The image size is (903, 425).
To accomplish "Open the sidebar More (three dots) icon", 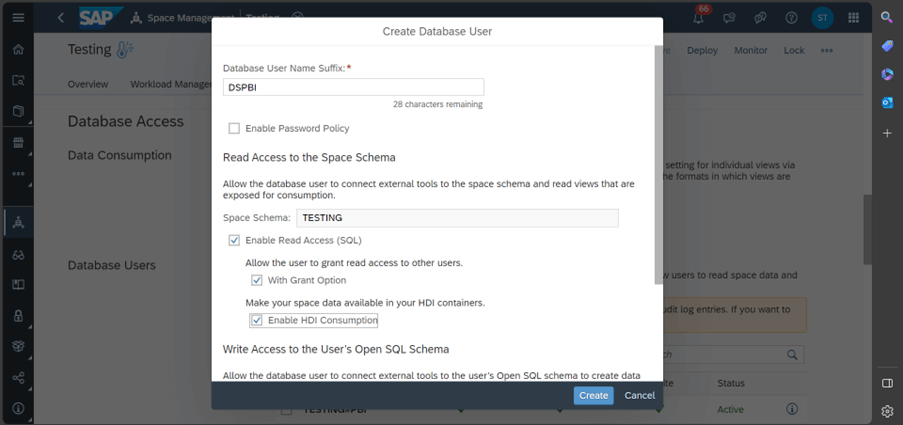I will tap(18, 173).
